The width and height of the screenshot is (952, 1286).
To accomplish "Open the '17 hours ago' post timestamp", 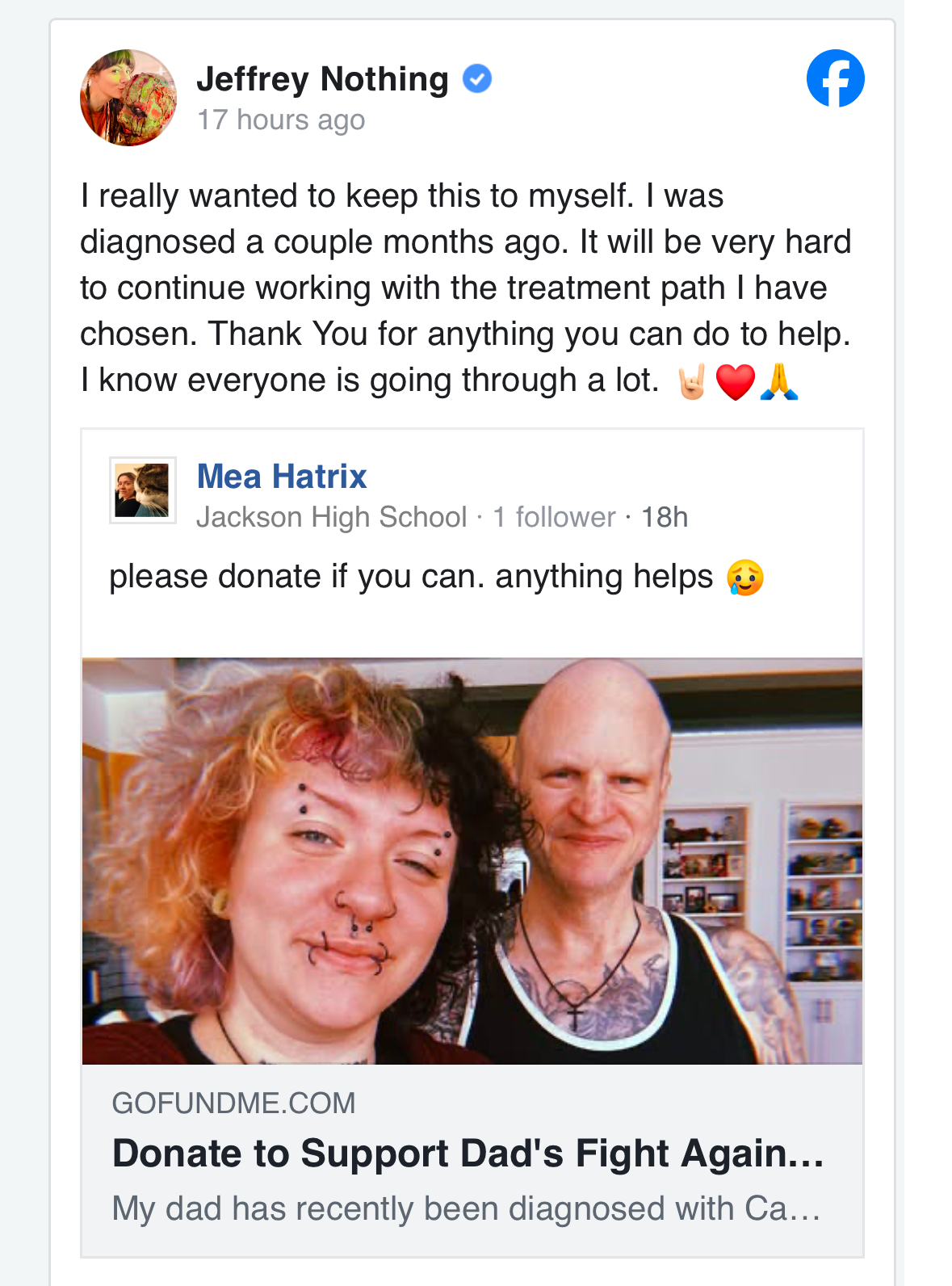I will pyautogui.click(x=281, y=120).
